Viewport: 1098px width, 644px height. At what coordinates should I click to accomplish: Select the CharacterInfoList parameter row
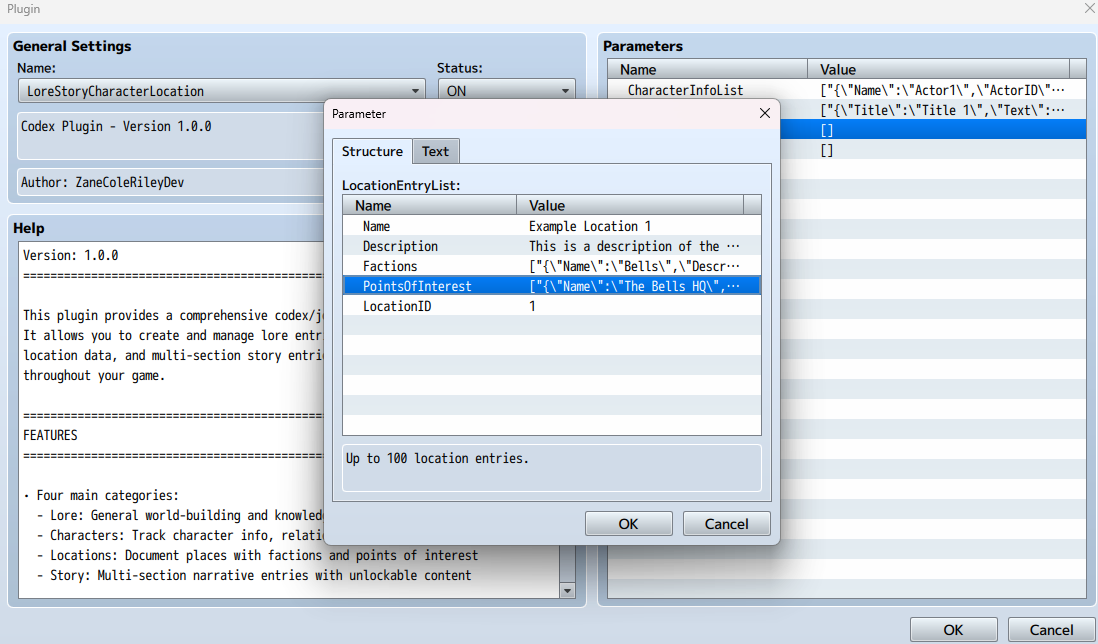[847, 90]
